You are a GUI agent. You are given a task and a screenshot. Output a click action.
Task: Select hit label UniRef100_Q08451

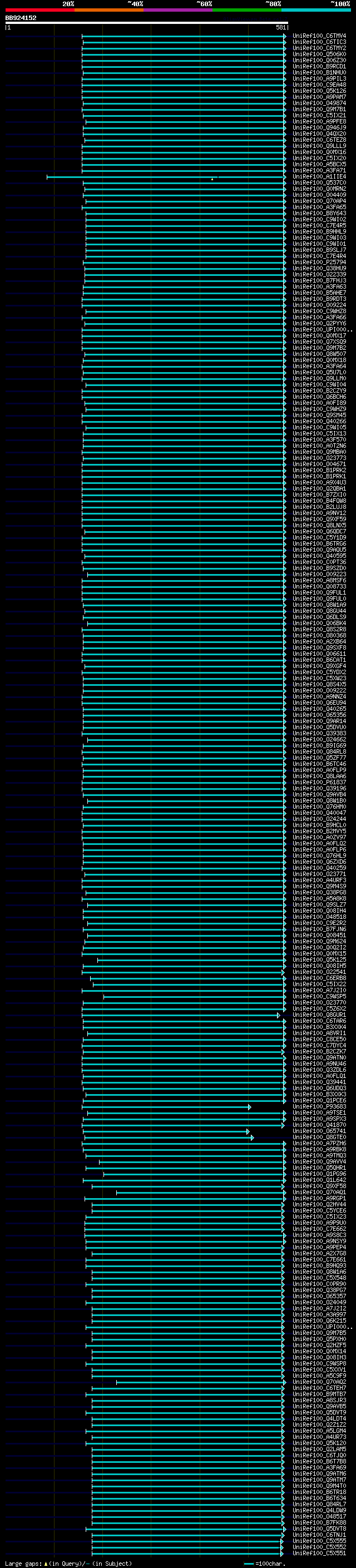[319, 935]
